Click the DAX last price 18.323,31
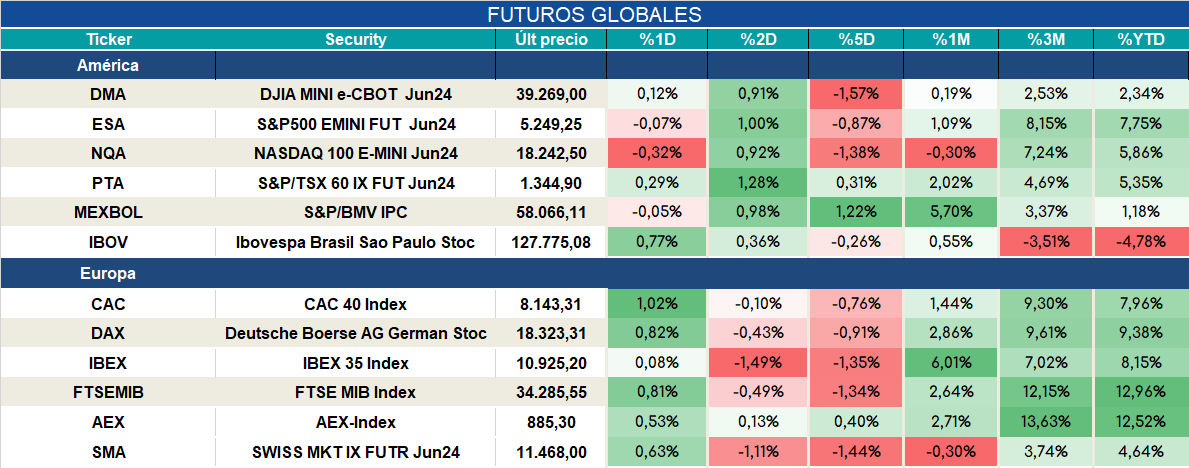 pyautogui.click(x=551, y=334)
